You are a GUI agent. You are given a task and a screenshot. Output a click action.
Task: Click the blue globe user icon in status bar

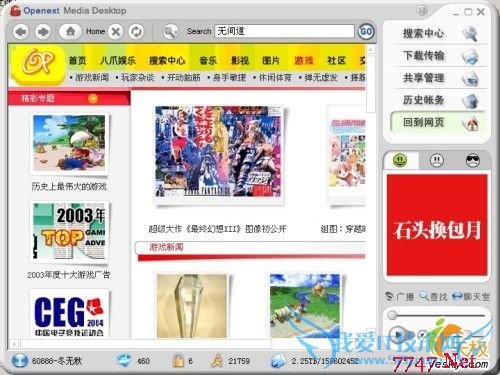click(x=19, y=360)
